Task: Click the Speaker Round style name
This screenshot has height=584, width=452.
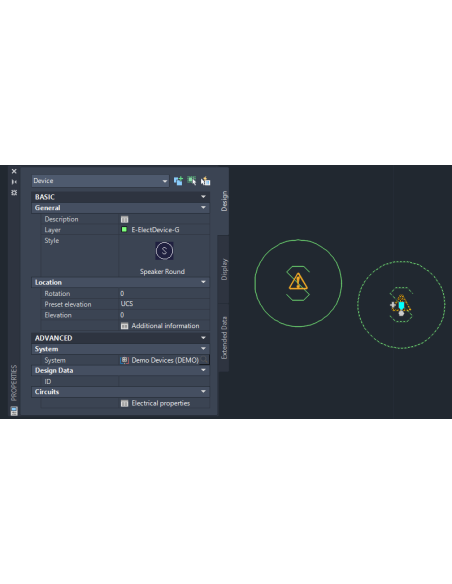Action: (x=162, y=272)
